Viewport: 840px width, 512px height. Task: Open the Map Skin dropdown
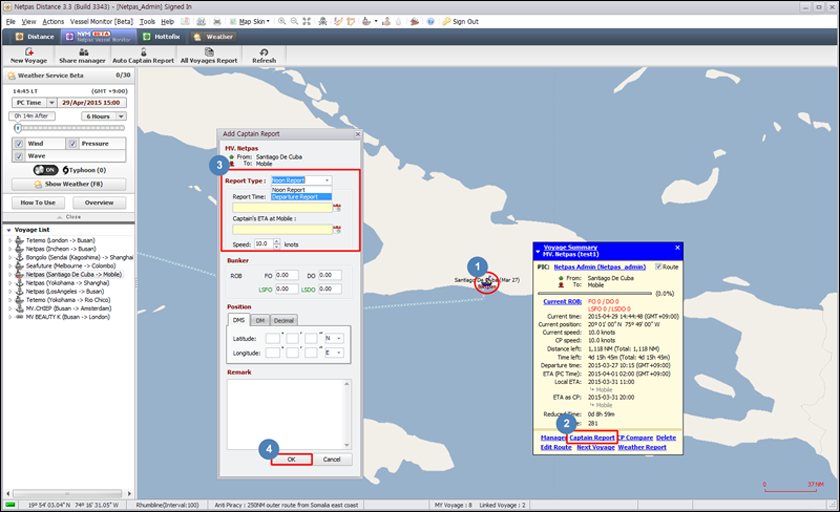tap(250, 21)
